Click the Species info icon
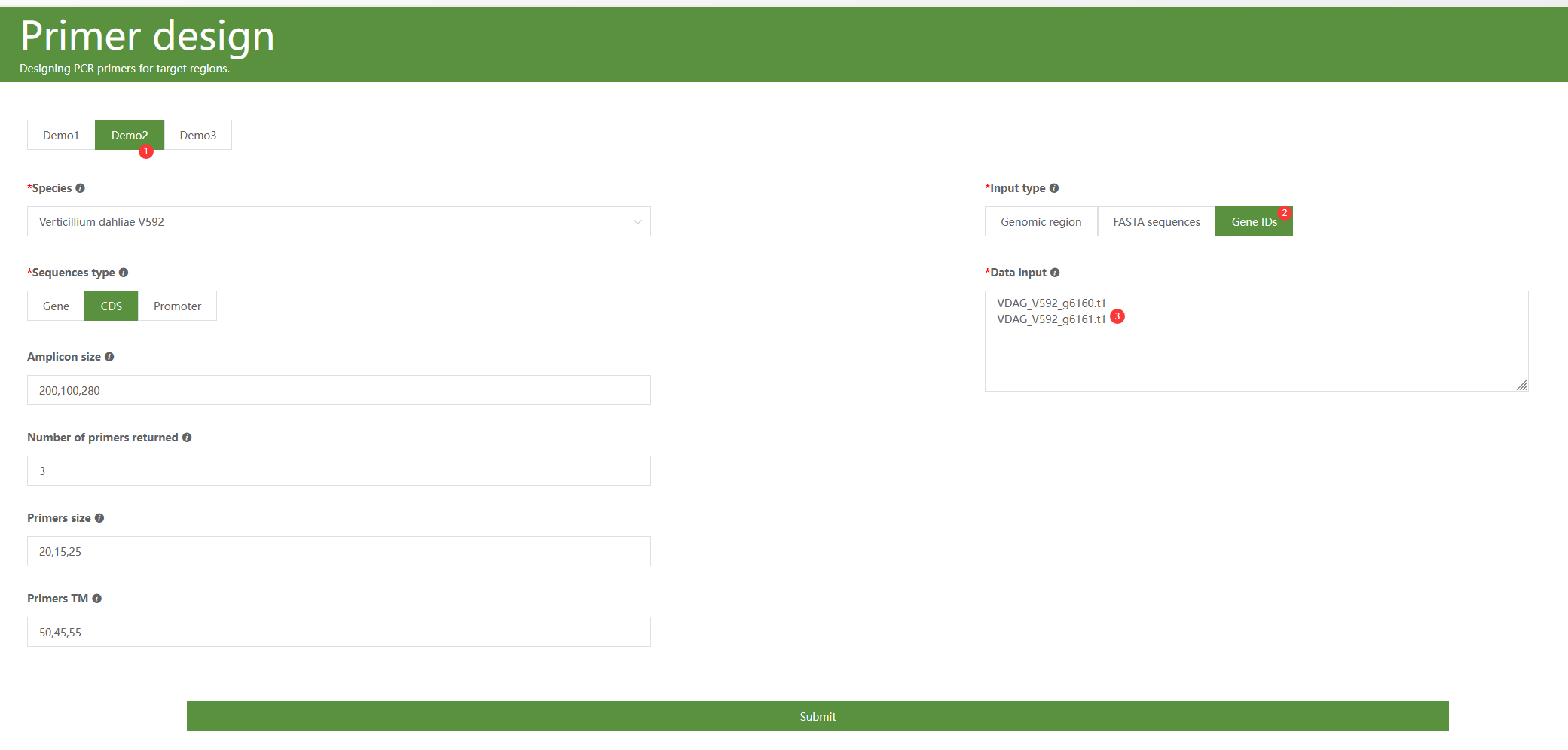Viewport: 1568px width, 750px height. 80,188
